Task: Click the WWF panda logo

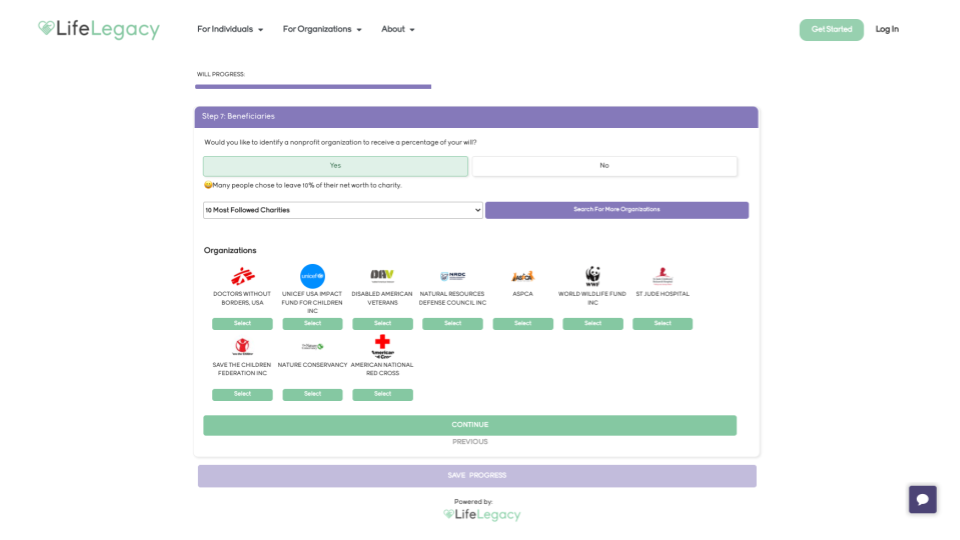Action: 593,276
